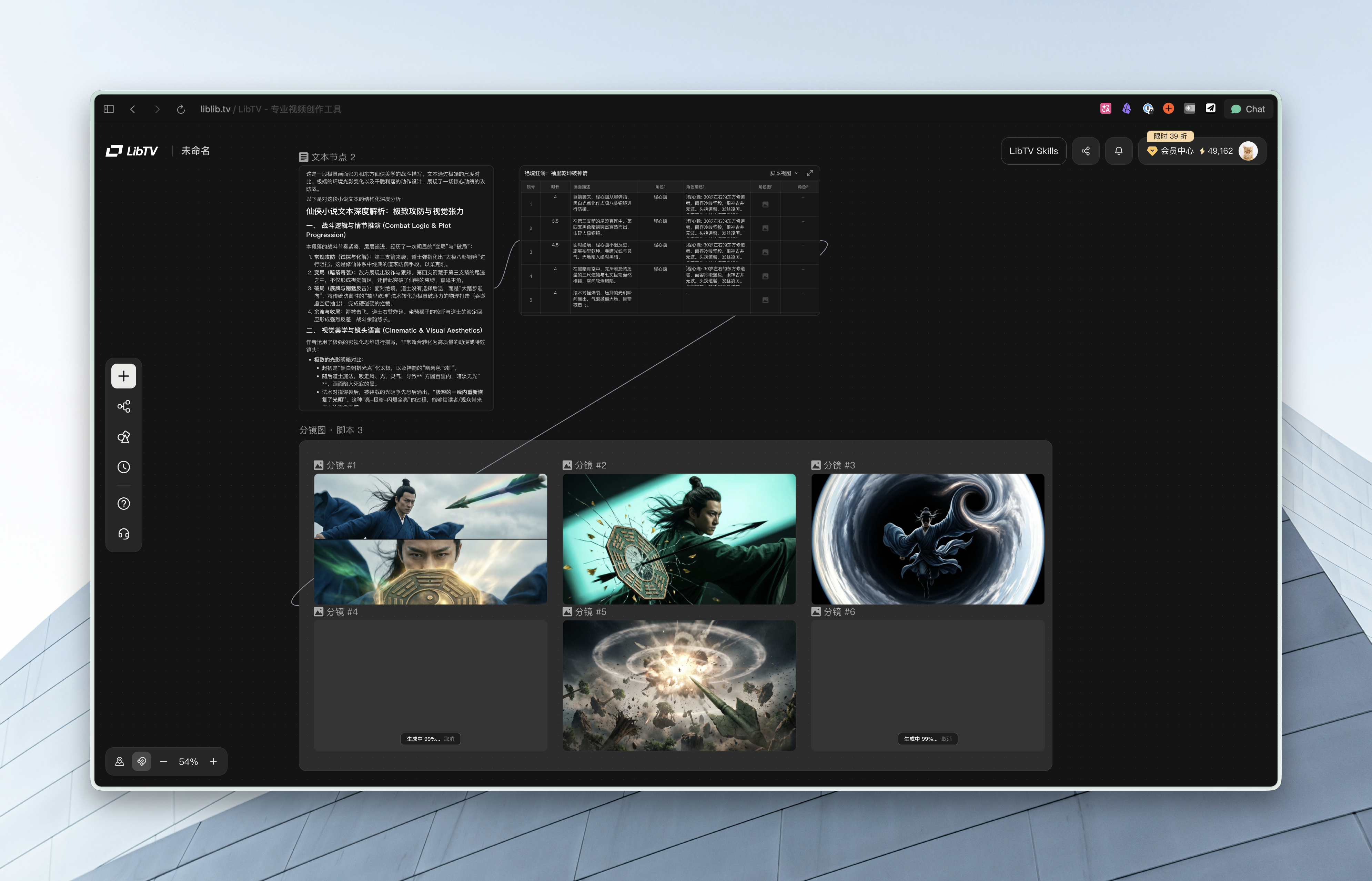Open the Chat tab in browser

[x=1248, y=109]
